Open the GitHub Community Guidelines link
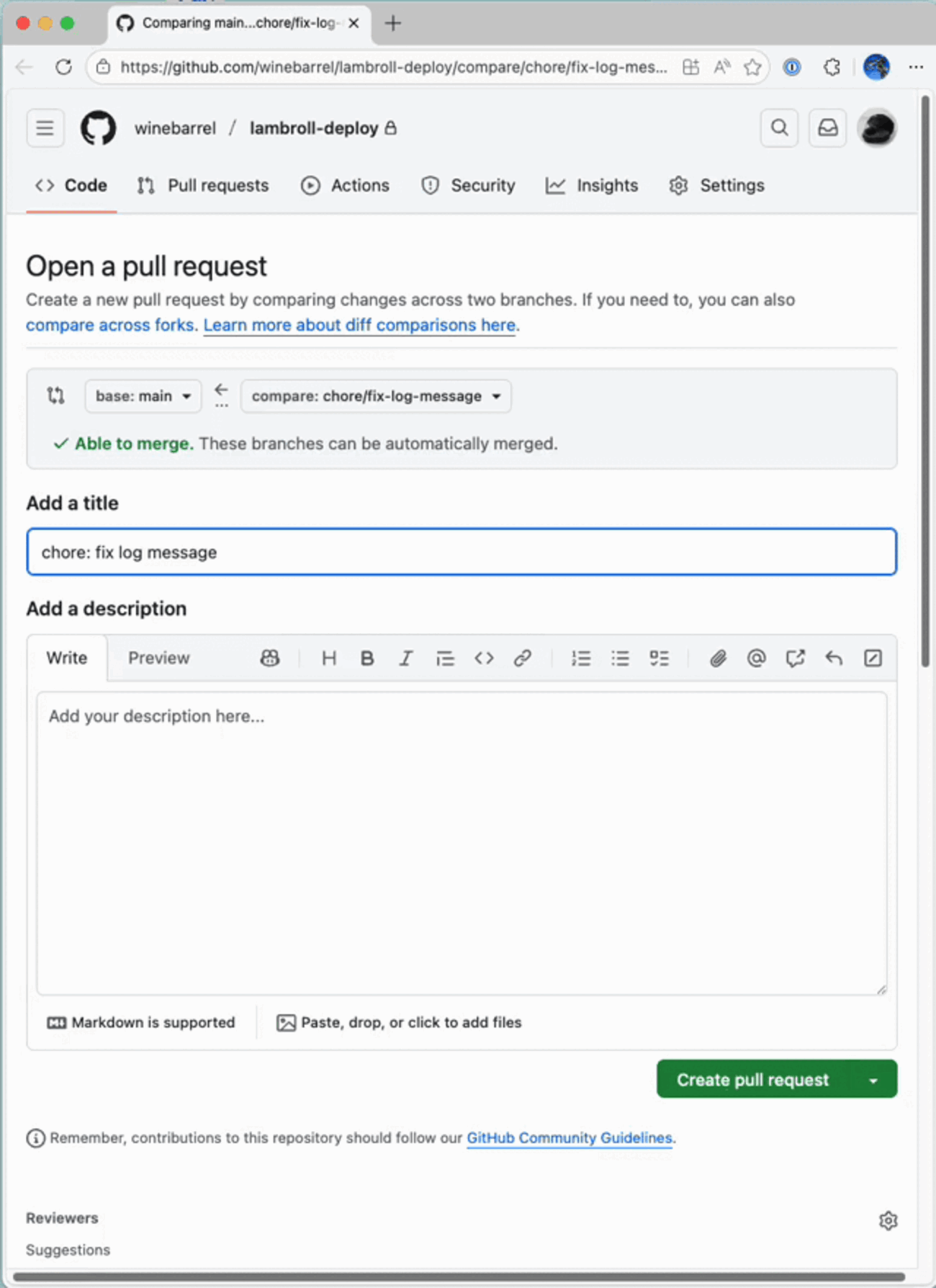Screen dimensions: 936x1288 [569, 1137]
